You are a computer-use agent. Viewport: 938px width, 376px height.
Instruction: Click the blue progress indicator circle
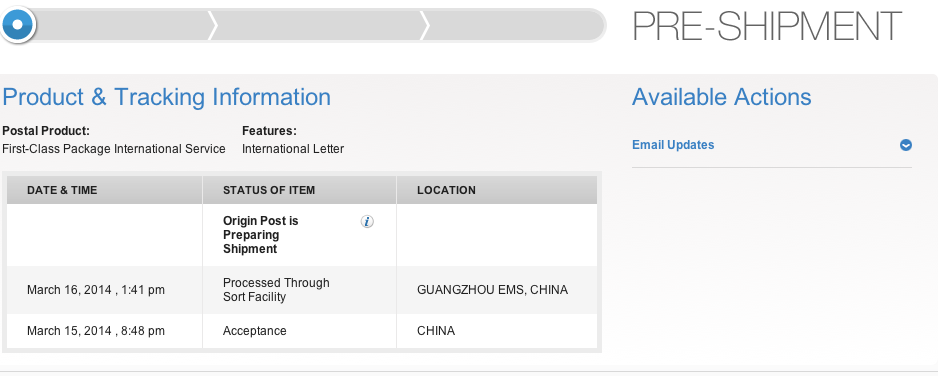point(17,25)
